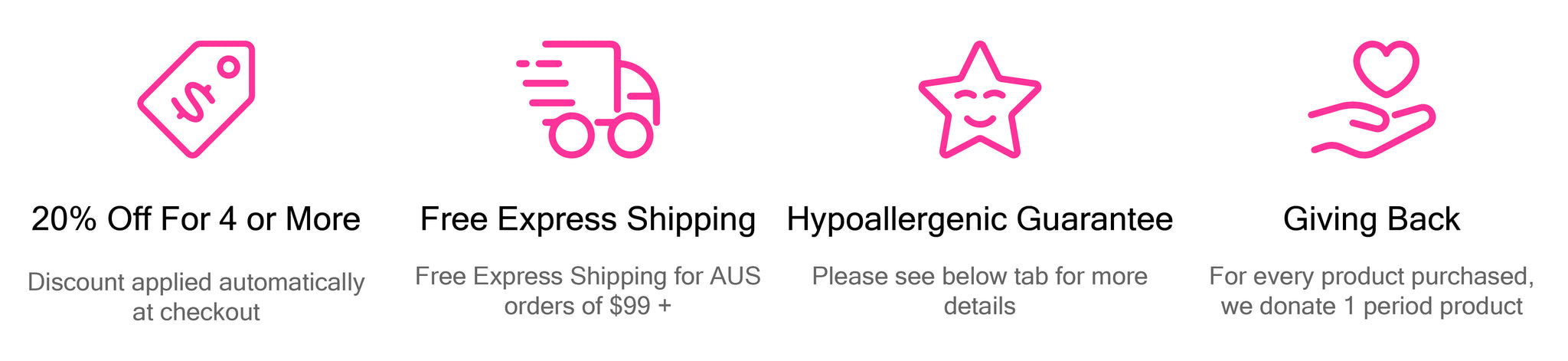Click the hand holding heart icon
This screenshot has width=1568, height=361.
click(x=1371, y=99)
